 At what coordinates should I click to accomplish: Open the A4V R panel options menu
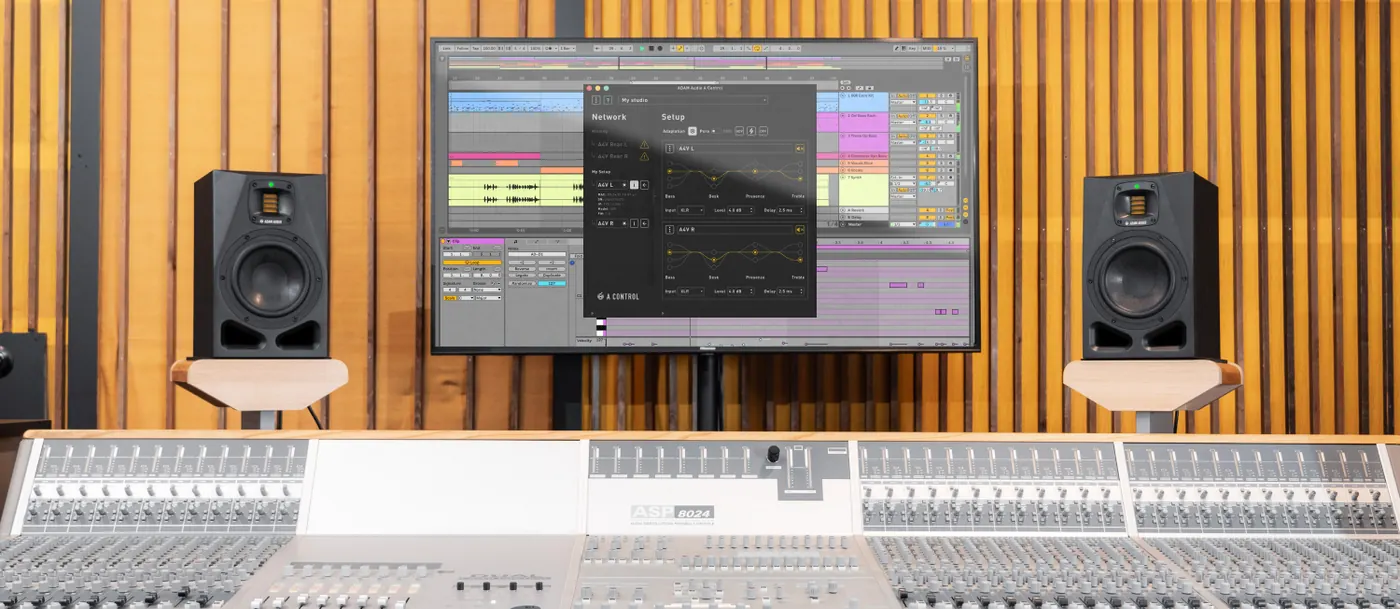click(x=670, y=229)
